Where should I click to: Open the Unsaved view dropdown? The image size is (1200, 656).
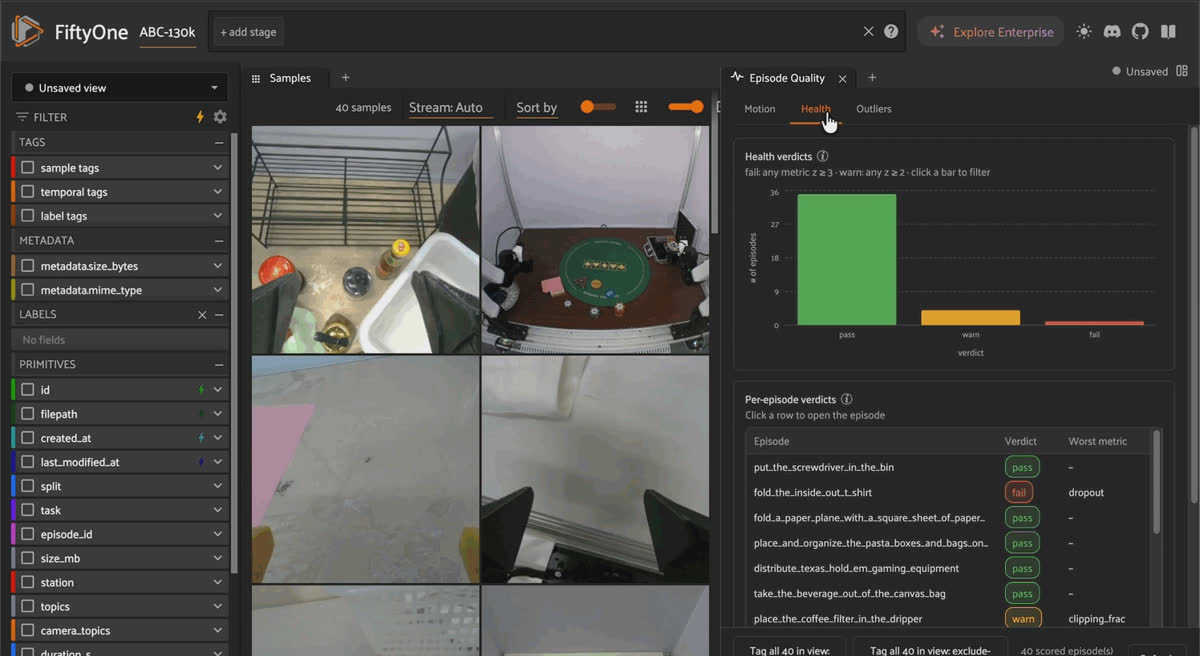120,88
